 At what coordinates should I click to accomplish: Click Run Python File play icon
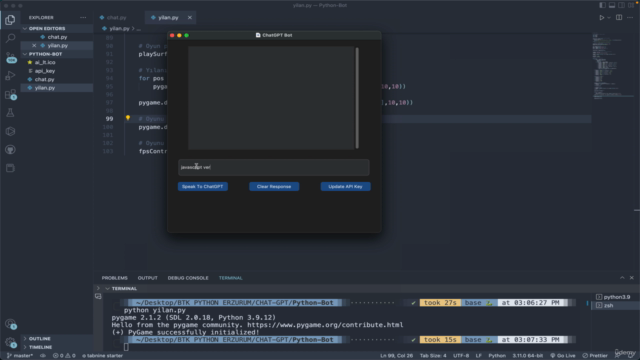[601, 18]
